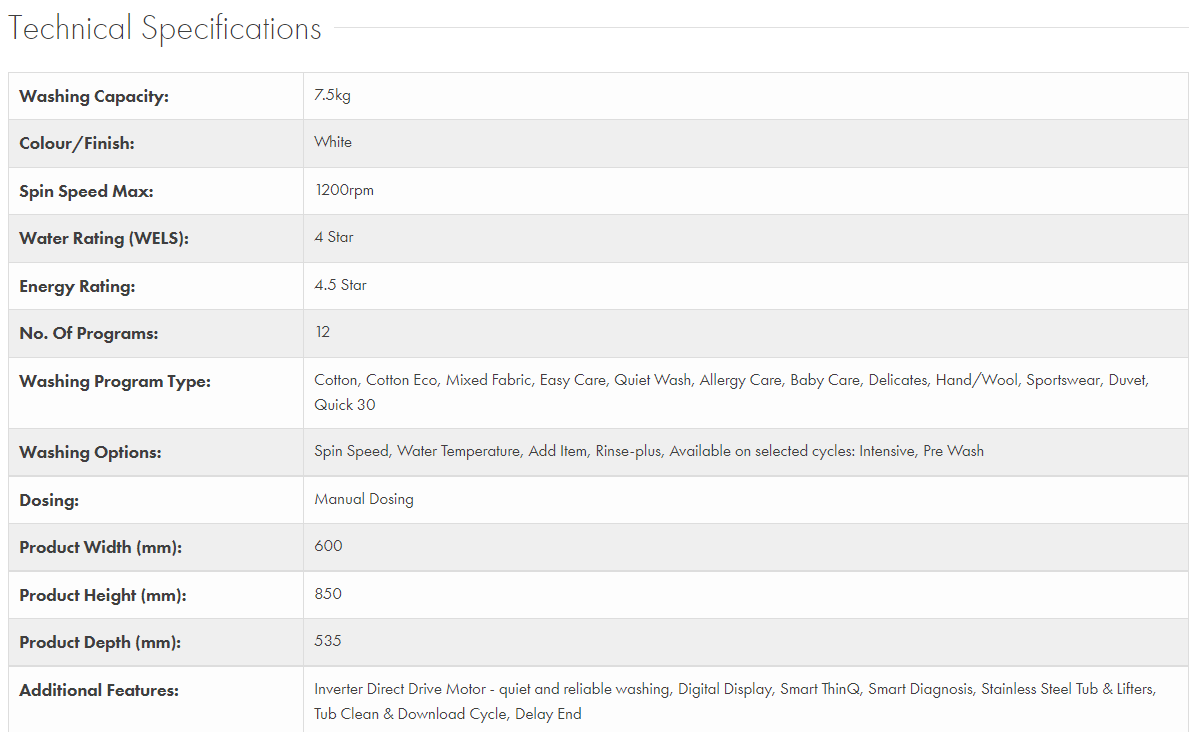This screenshot has width=1195, height=732.
Task: Select the White colour value
Action: pyautogui.click(x=333, y=142)
